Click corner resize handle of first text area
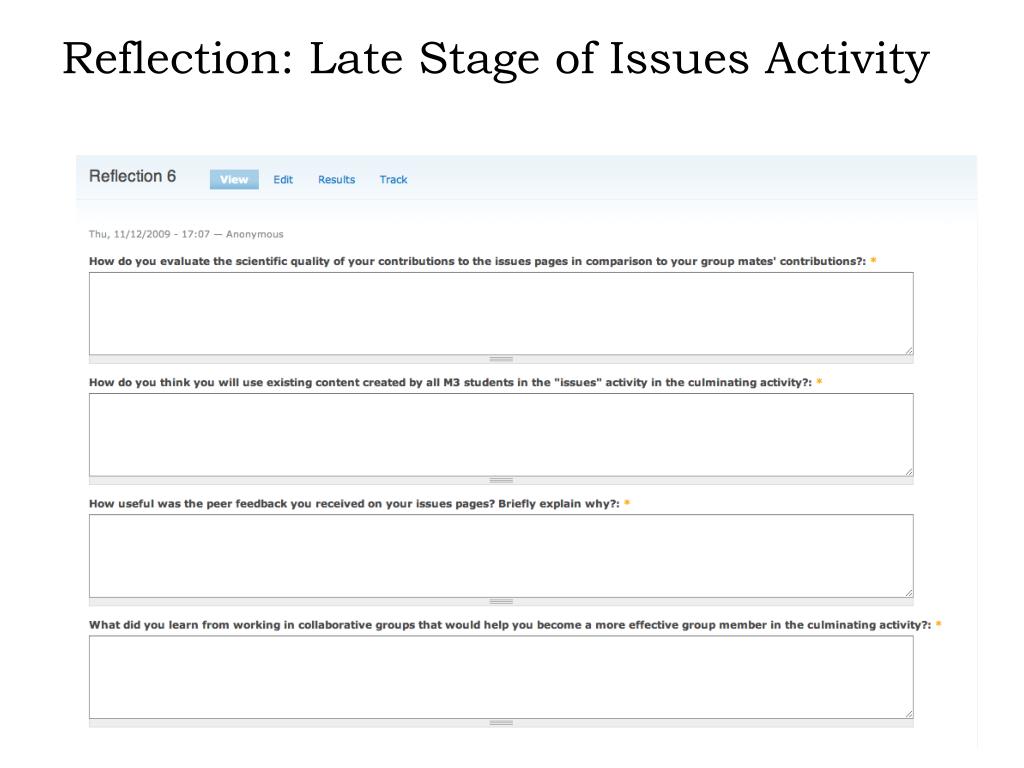 (x=908, y=351)
